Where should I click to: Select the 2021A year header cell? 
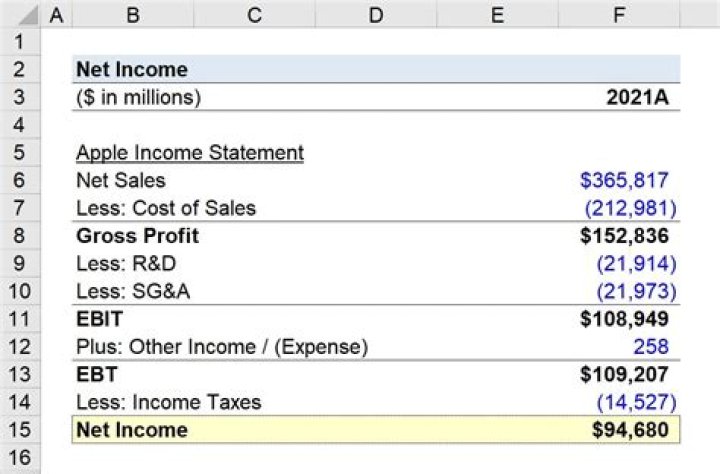pyautogui.click(x=638, y=97)
